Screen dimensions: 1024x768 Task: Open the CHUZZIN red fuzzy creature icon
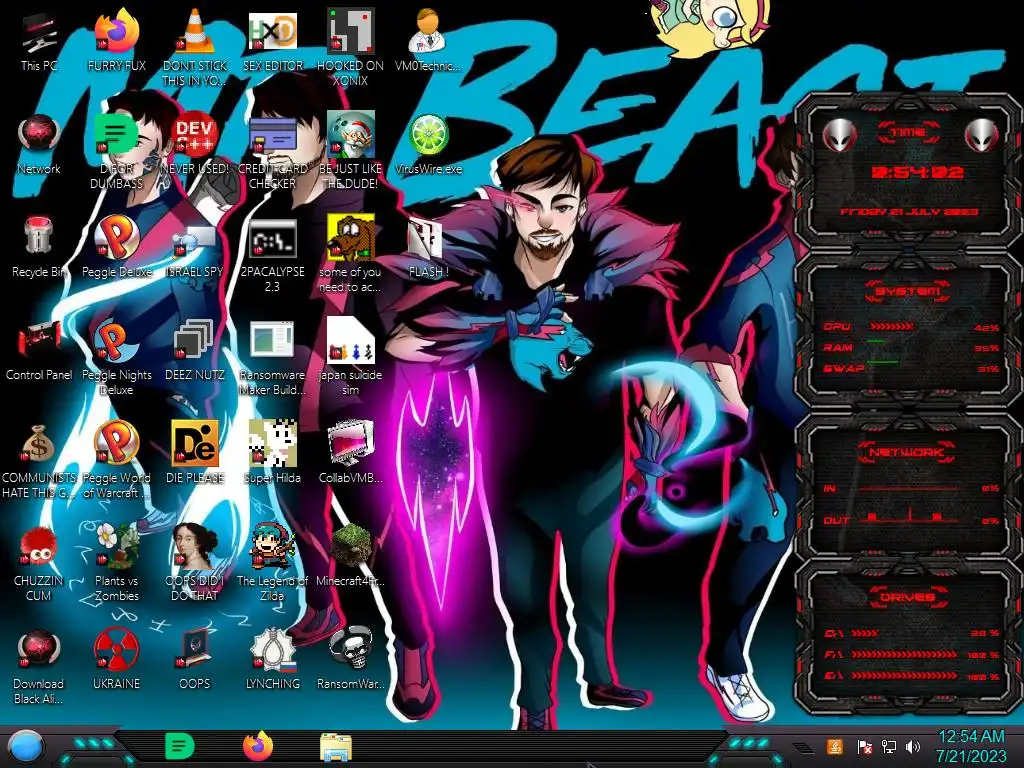39,547
